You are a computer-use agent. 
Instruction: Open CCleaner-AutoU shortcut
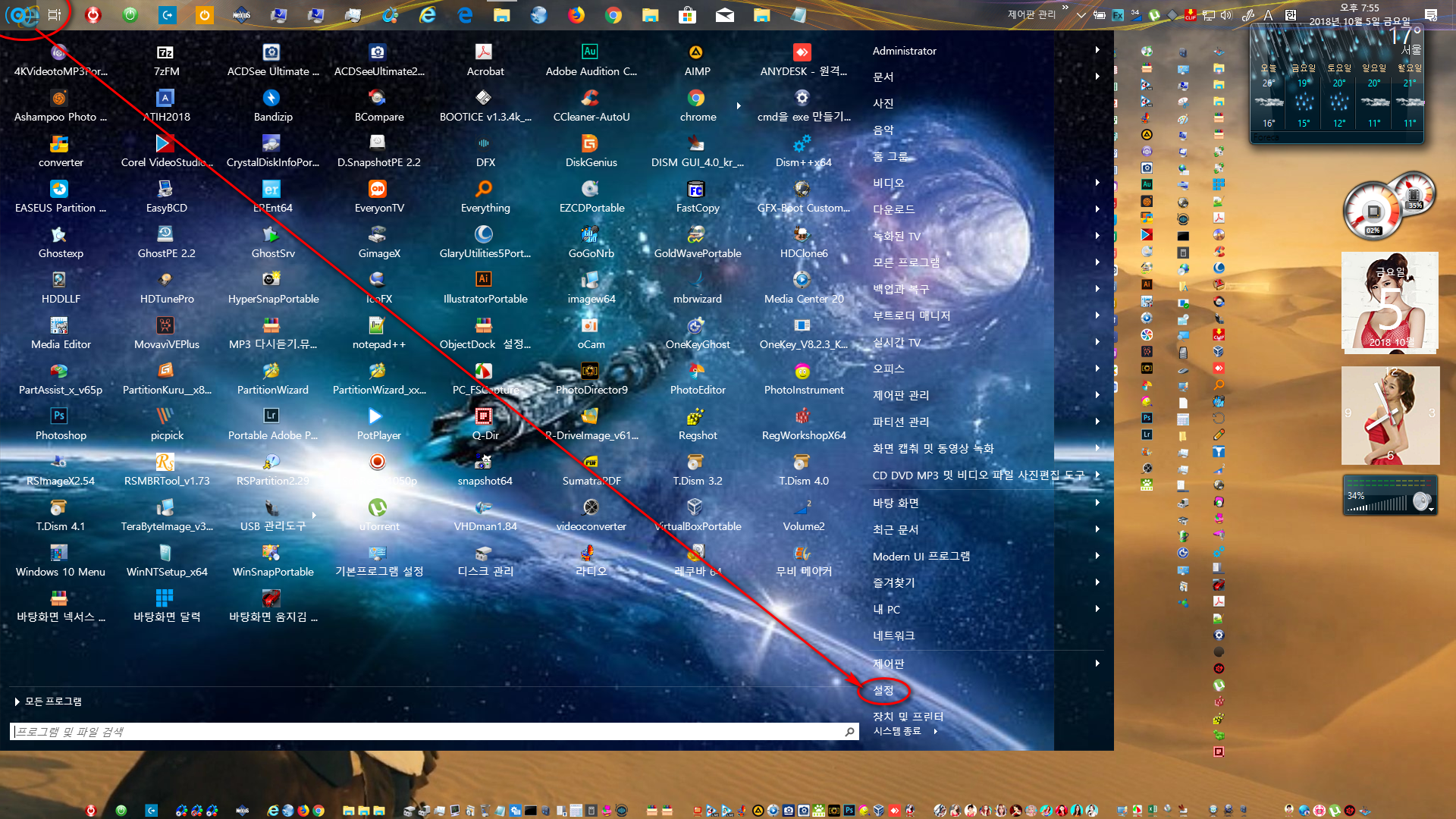click(x=591, y=106)
